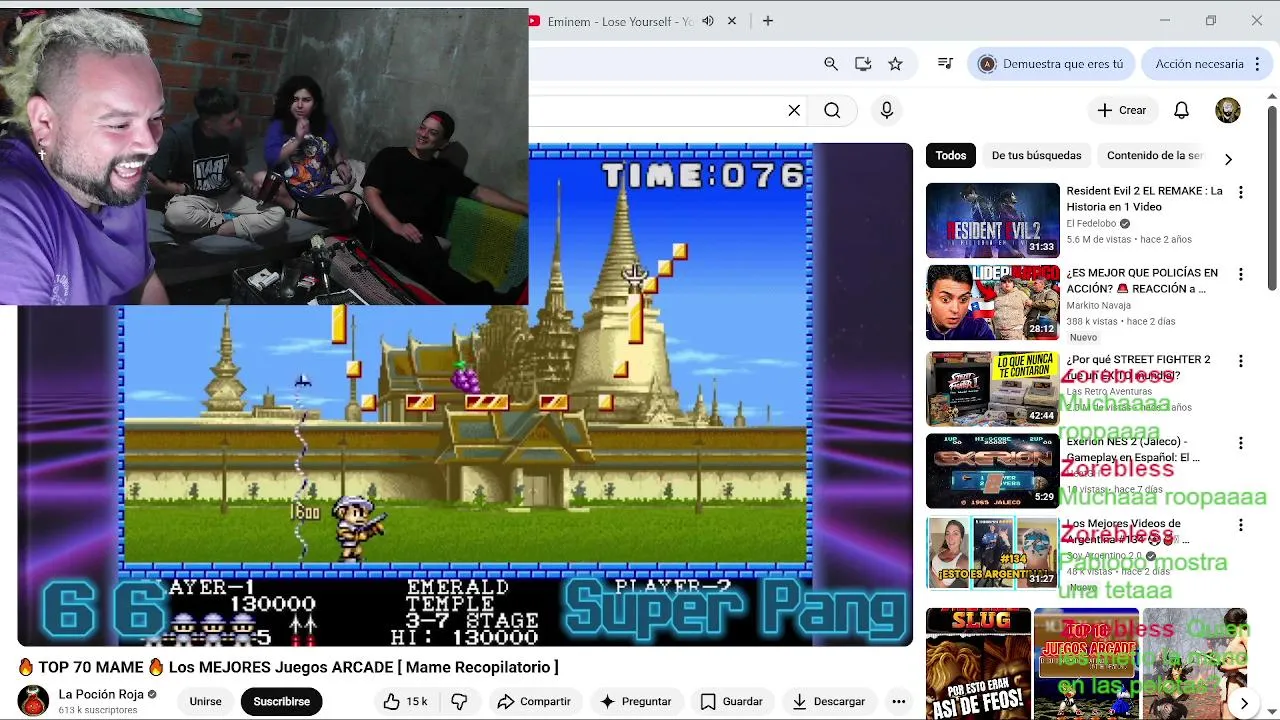This screenshot has height=720, width=1280.
Task: Open a new browser tab
Action: tap(768, 21)
